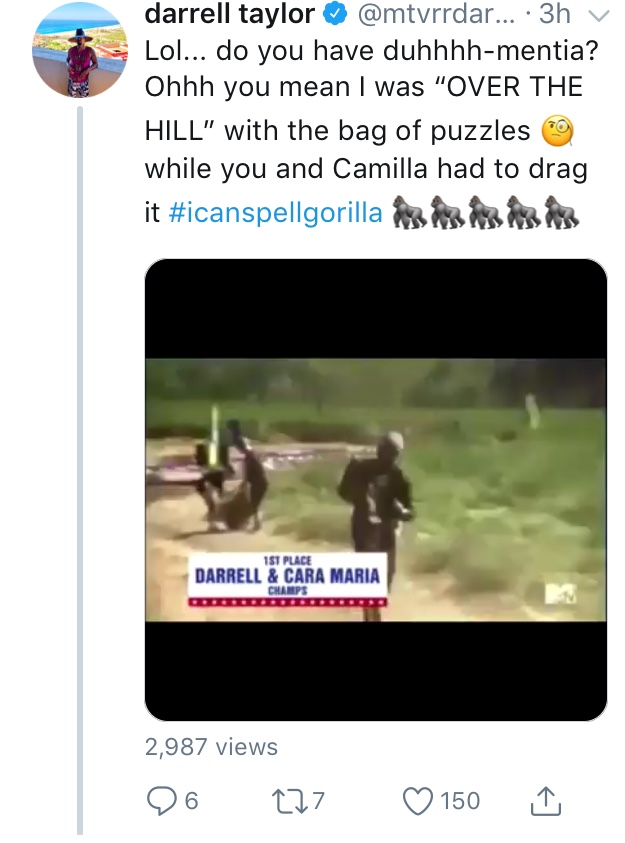Play the embedded Darrell & Cara Maria video

(x=376, y=490)
